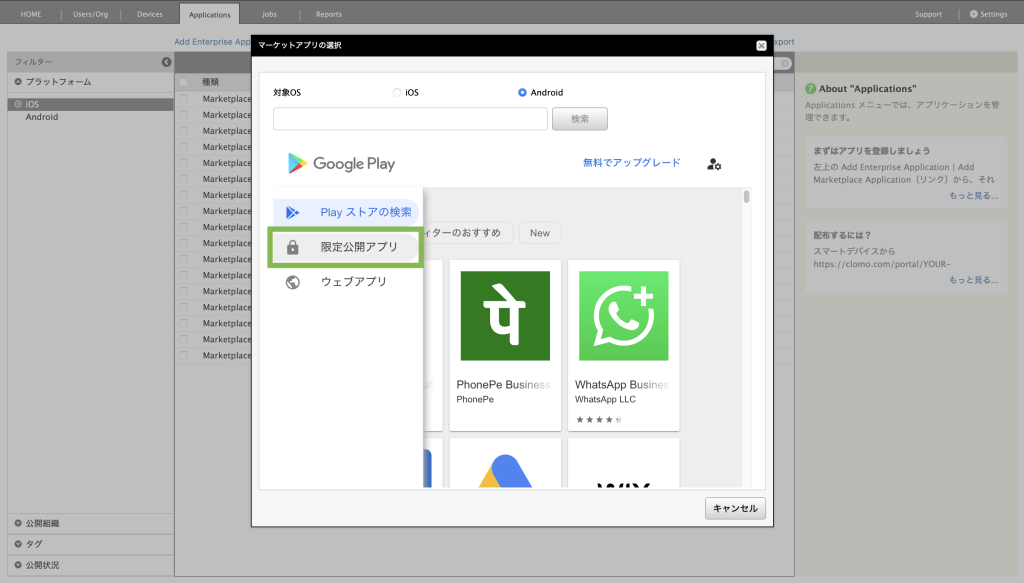Click the lock icon for private apps
The width and height of the screenshot is (1024, 583).
click(x=293, y=247)
